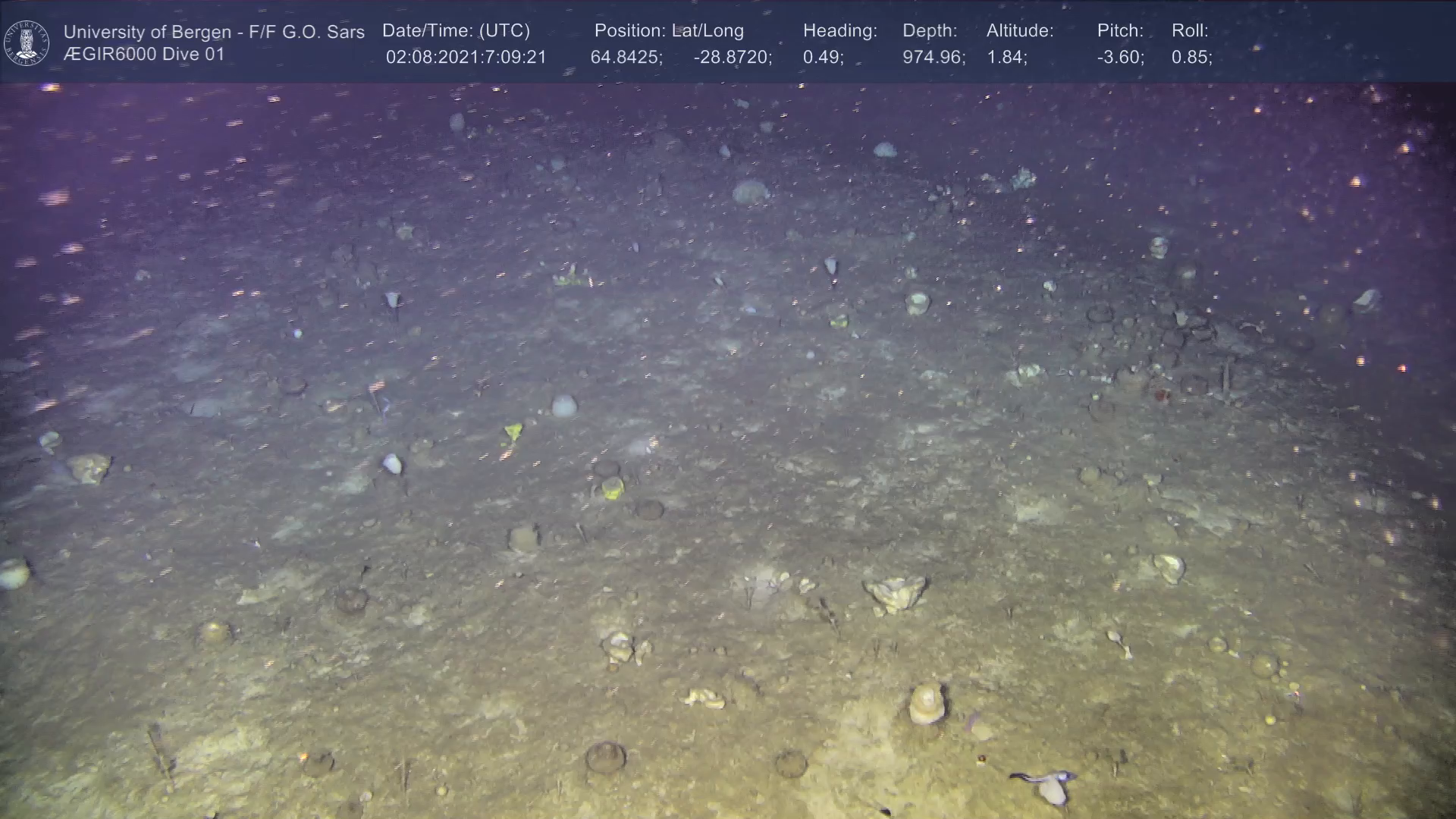Click the altitude value 1.84
Screen dimensions: 1456x819
point(1006,57)
